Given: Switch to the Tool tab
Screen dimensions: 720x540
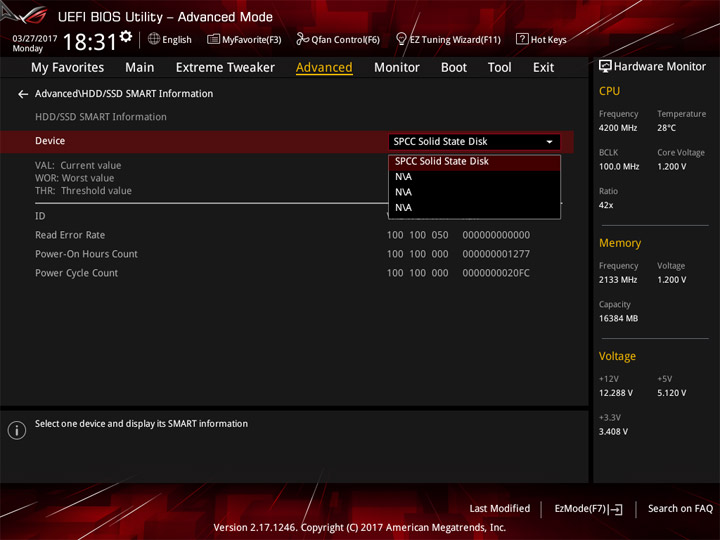Looking at the screenshot, I should (x=500, y=68).
